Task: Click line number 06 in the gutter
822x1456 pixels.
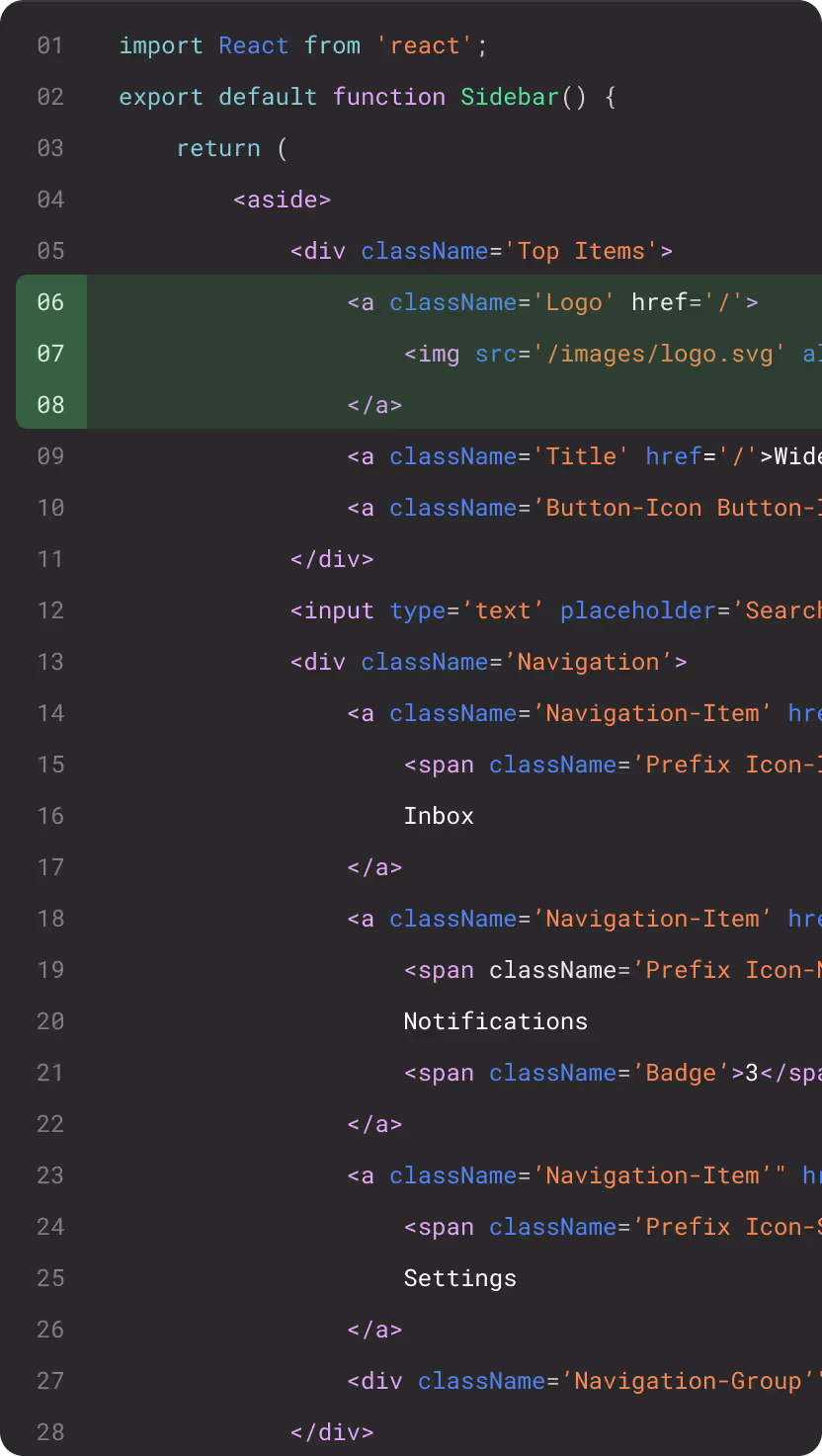Action: pos(49,302)
